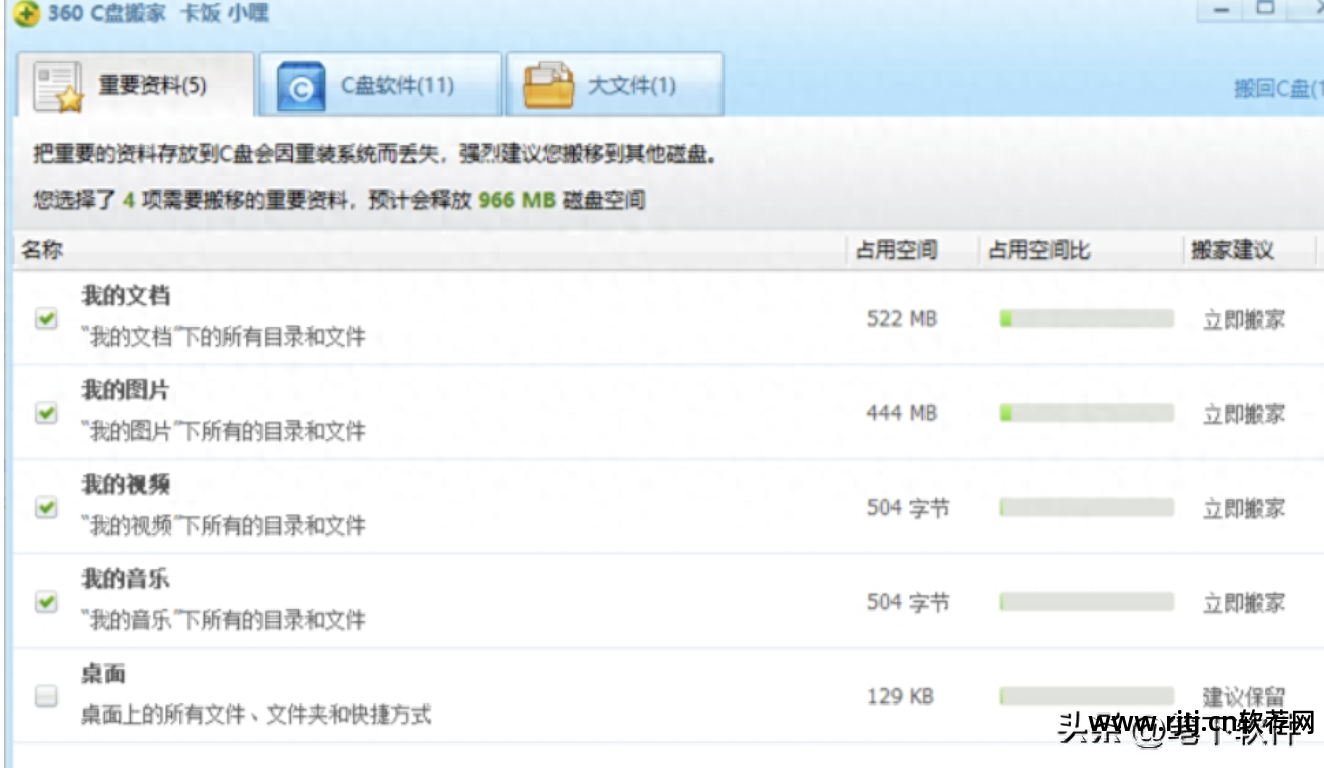The width and height of the screenshot is (1324, 768).
Task: Click the blue C disk icon on C盘软件 tab
Action: (x=301, y=87)
